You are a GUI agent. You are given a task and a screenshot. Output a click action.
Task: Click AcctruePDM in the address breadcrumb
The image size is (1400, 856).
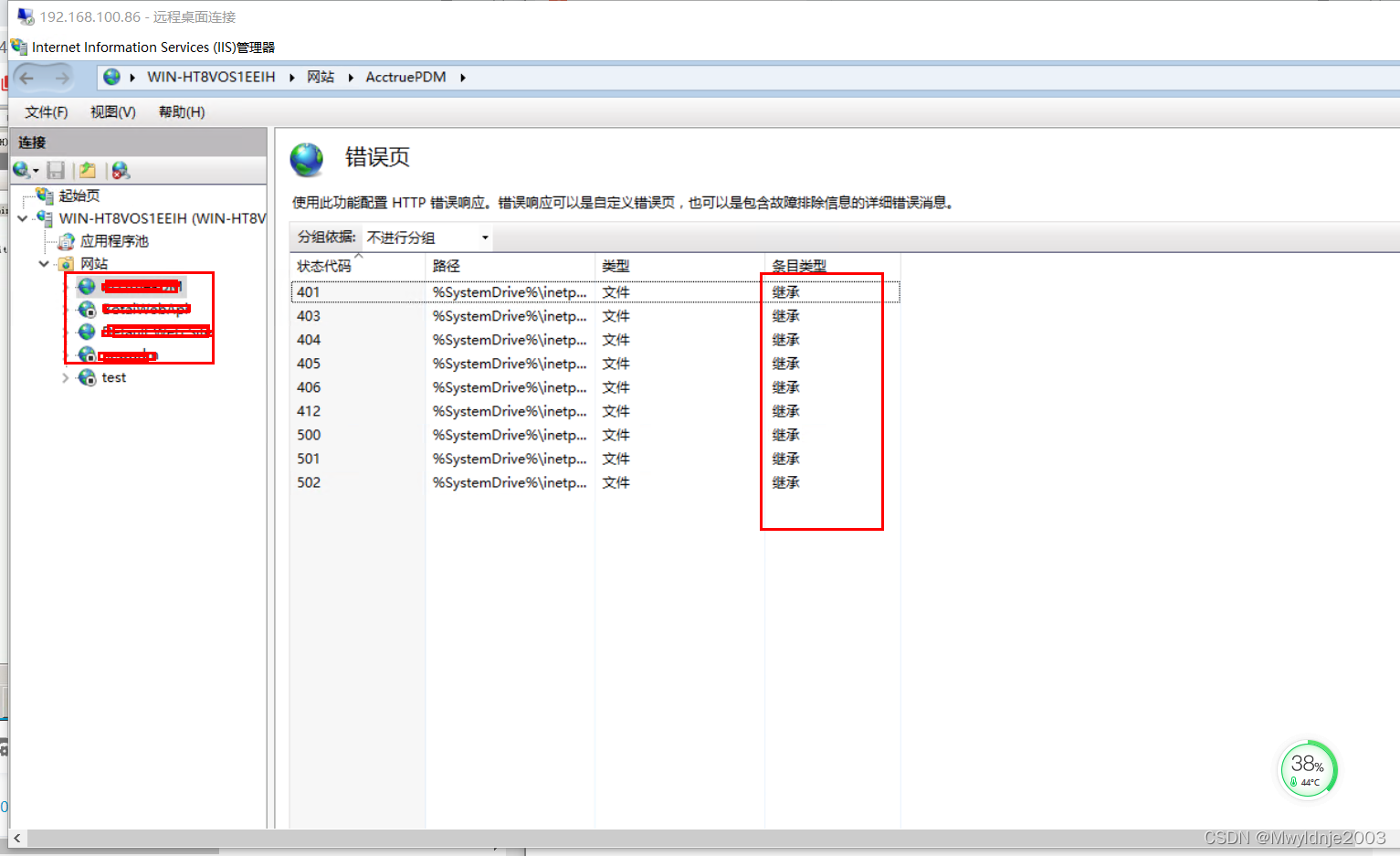click(405, 77)
